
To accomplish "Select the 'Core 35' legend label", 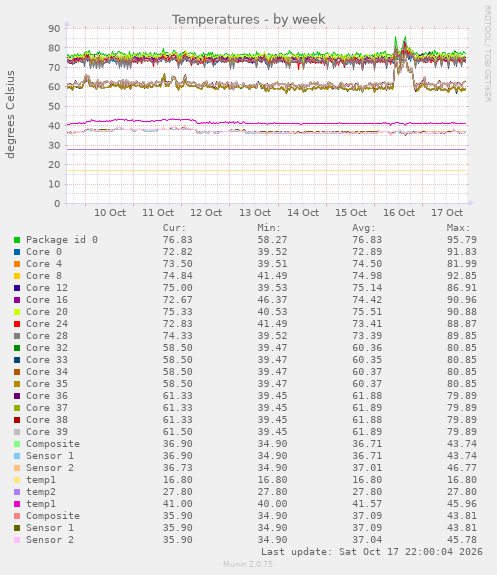I will coord(47,384).
